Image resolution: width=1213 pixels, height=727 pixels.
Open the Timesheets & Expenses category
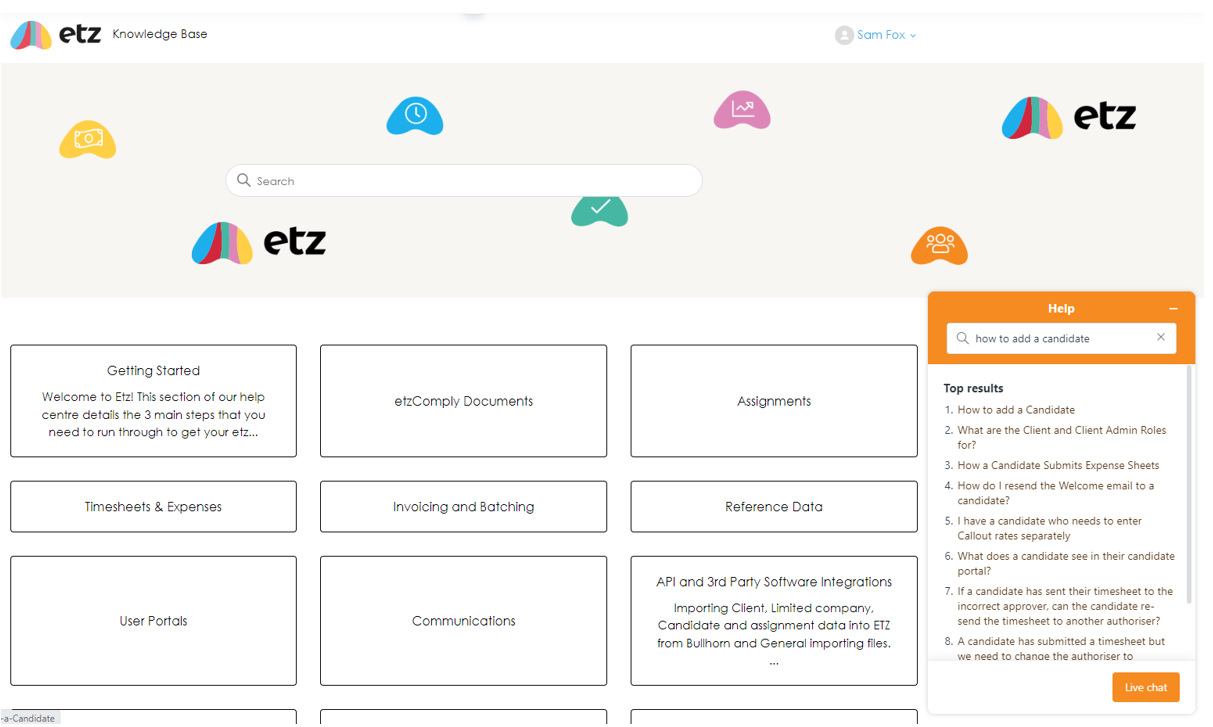pos(153,506)
